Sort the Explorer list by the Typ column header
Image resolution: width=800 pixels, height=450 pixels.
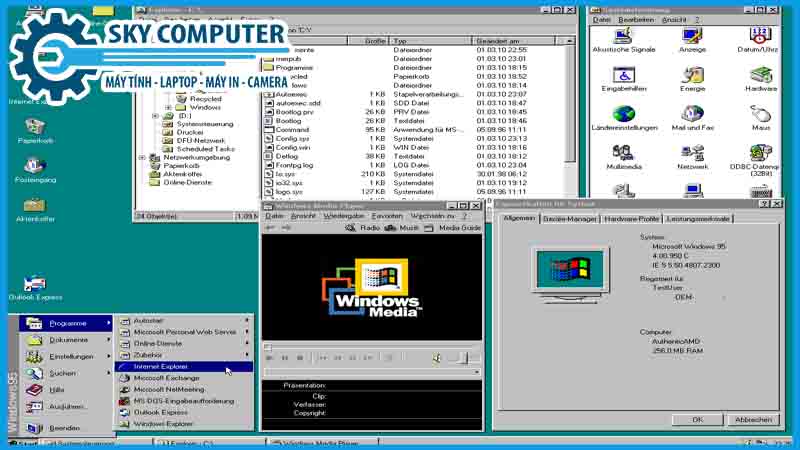(x=430, y=40)
